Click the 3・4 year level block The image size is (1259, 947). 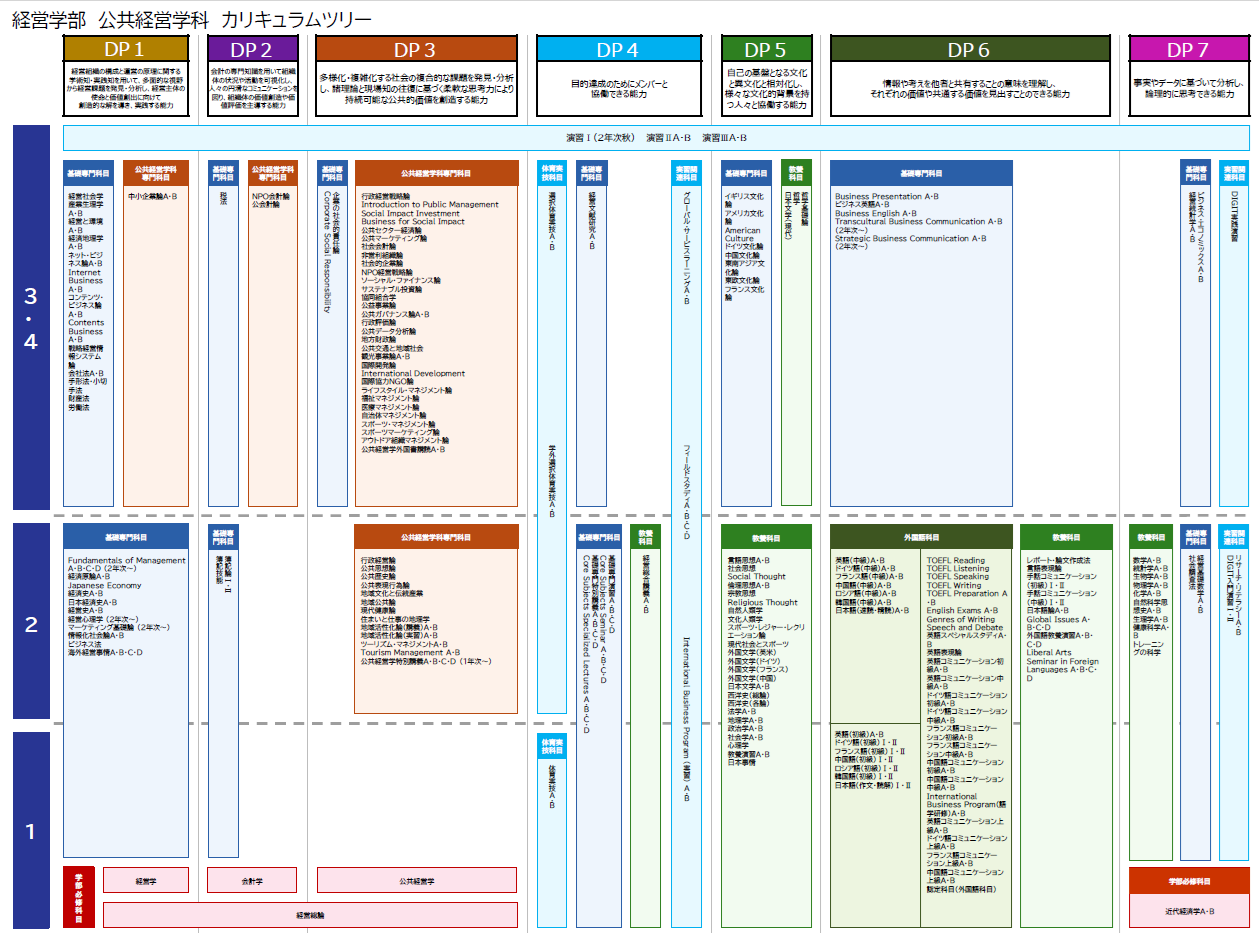tap(31, 318)
